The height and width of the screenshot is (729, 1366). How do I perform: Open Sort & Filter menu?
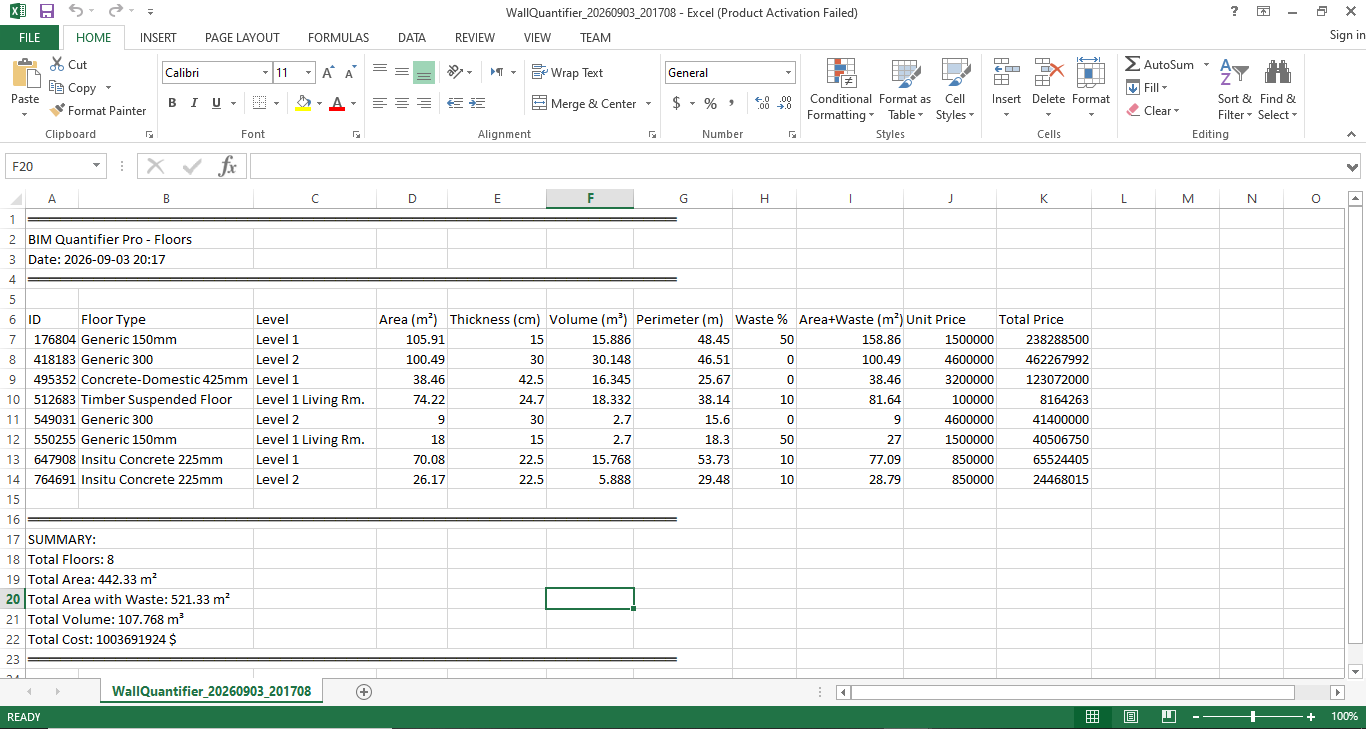(x=1235, y=90)
